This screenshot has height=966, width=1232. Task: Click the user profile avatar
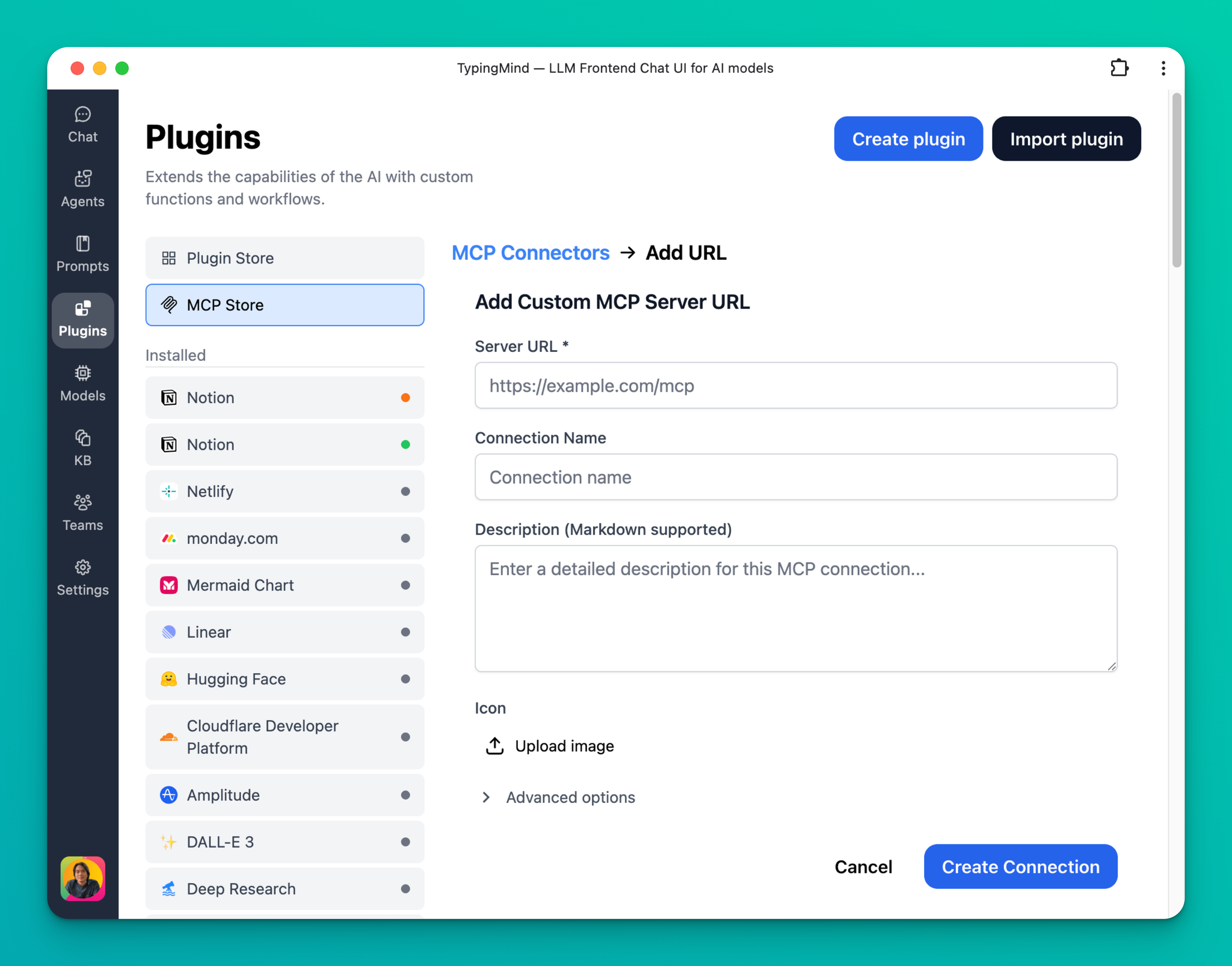coord(82,878)
